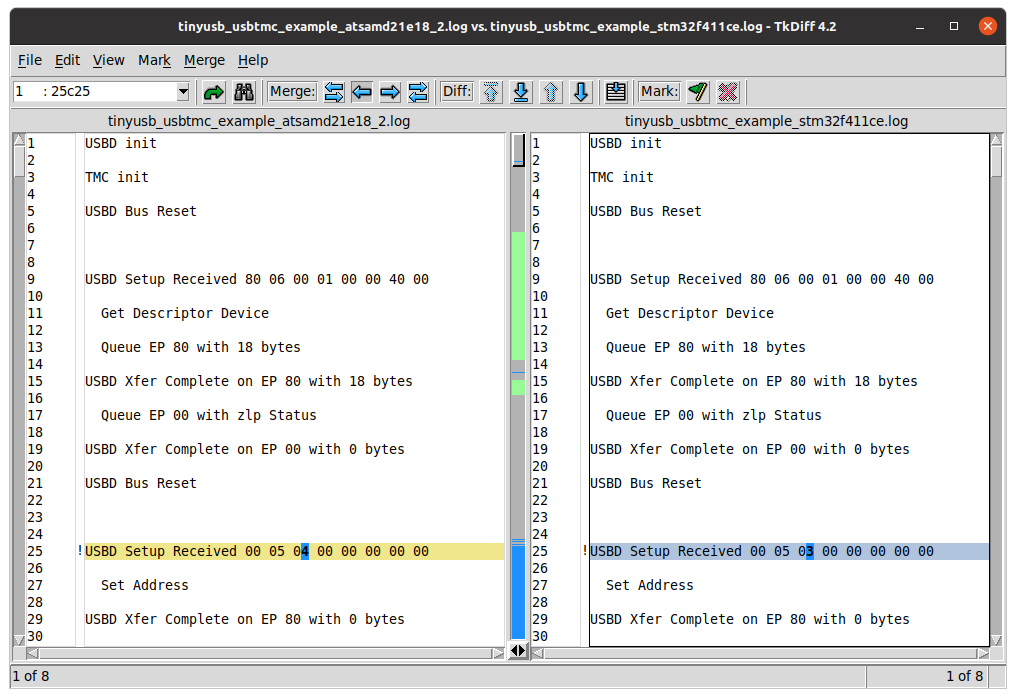
Task: Click highlighted left line 25 Setup Received
Action: [294, 552]
